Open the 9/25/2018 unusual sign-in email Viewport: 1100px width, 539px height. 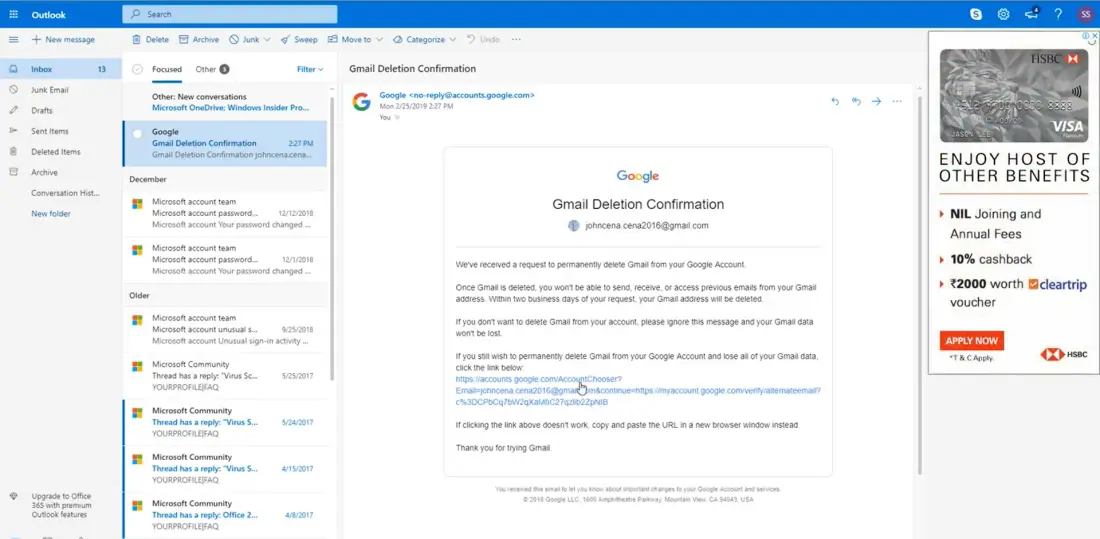[224, 330]
